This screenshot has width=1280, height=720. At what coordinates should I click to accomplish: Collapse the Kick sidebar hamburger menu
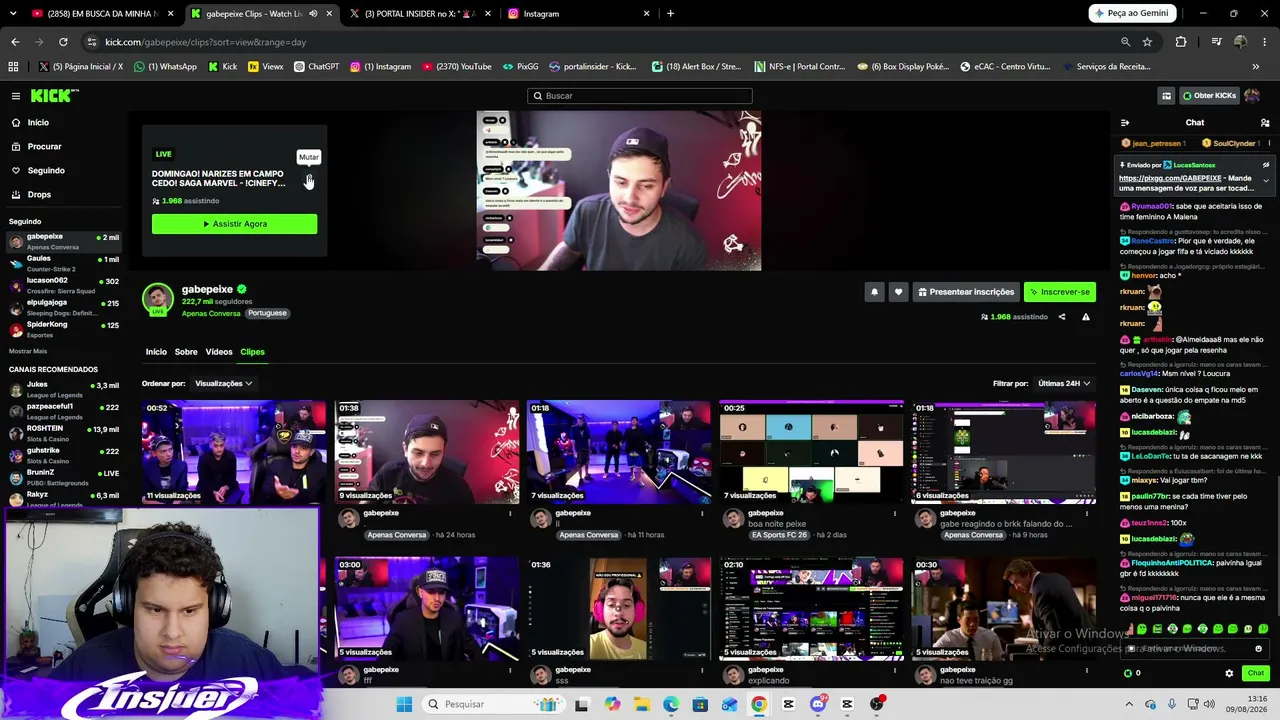coord(16,96)
